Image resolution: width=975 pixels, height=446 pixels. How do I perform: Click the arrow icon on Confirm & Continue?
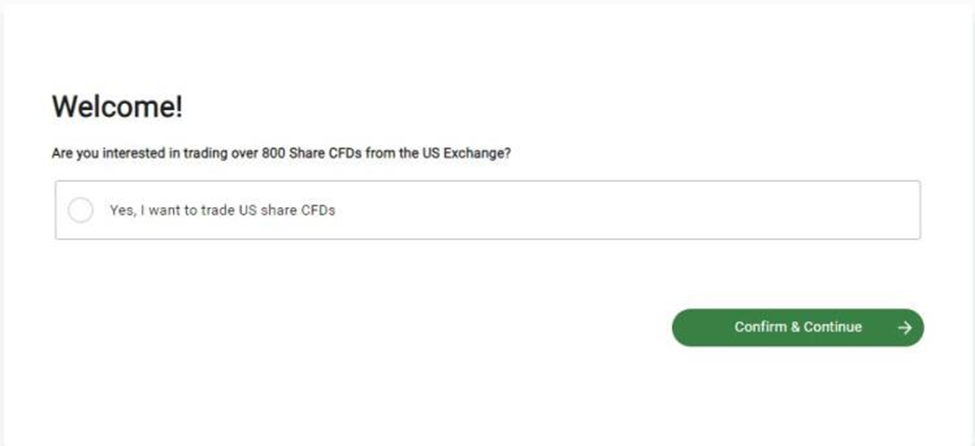tap(904, 327)
